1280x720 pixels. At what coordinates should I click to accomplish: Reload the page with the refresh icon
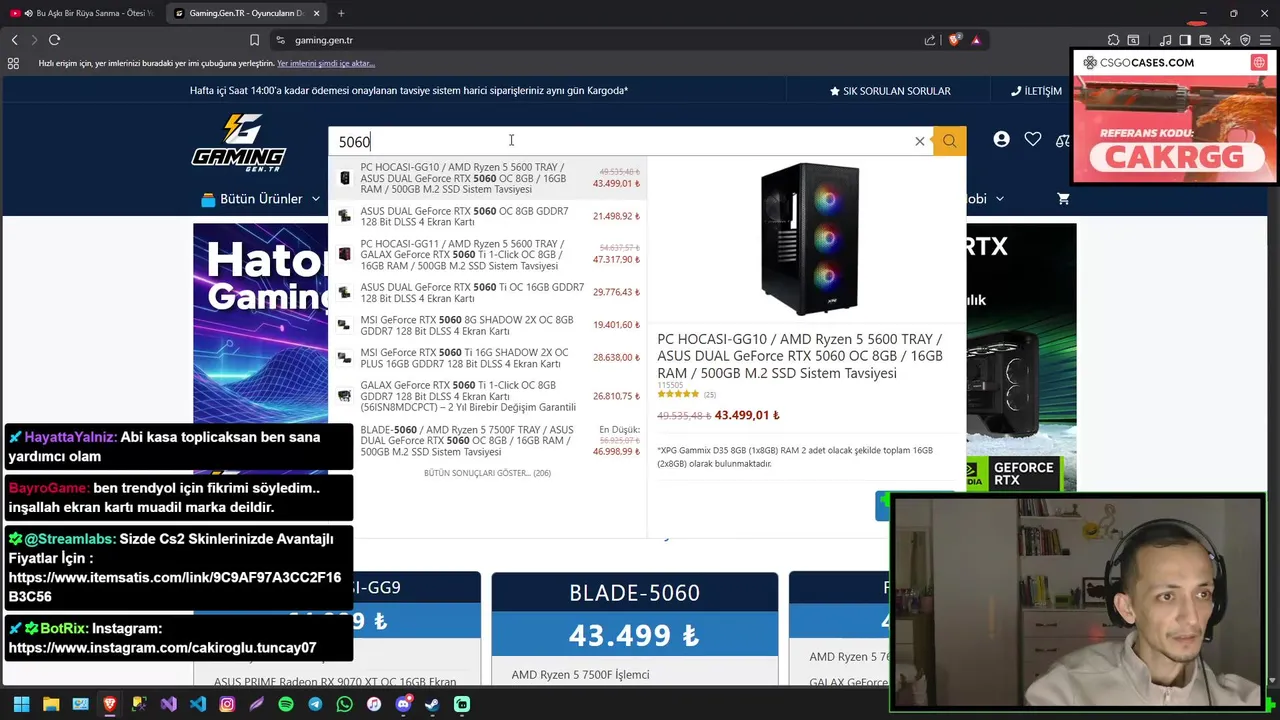(54, 40)
